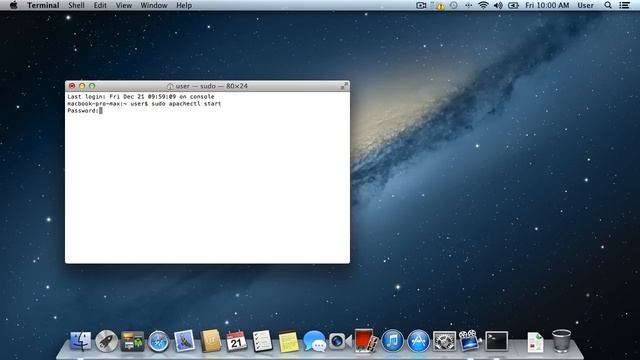The height and width of the screenshot is (360, 640).
Task: Click the Password prompt cursor in Terminal
Action: pos(100,111)
